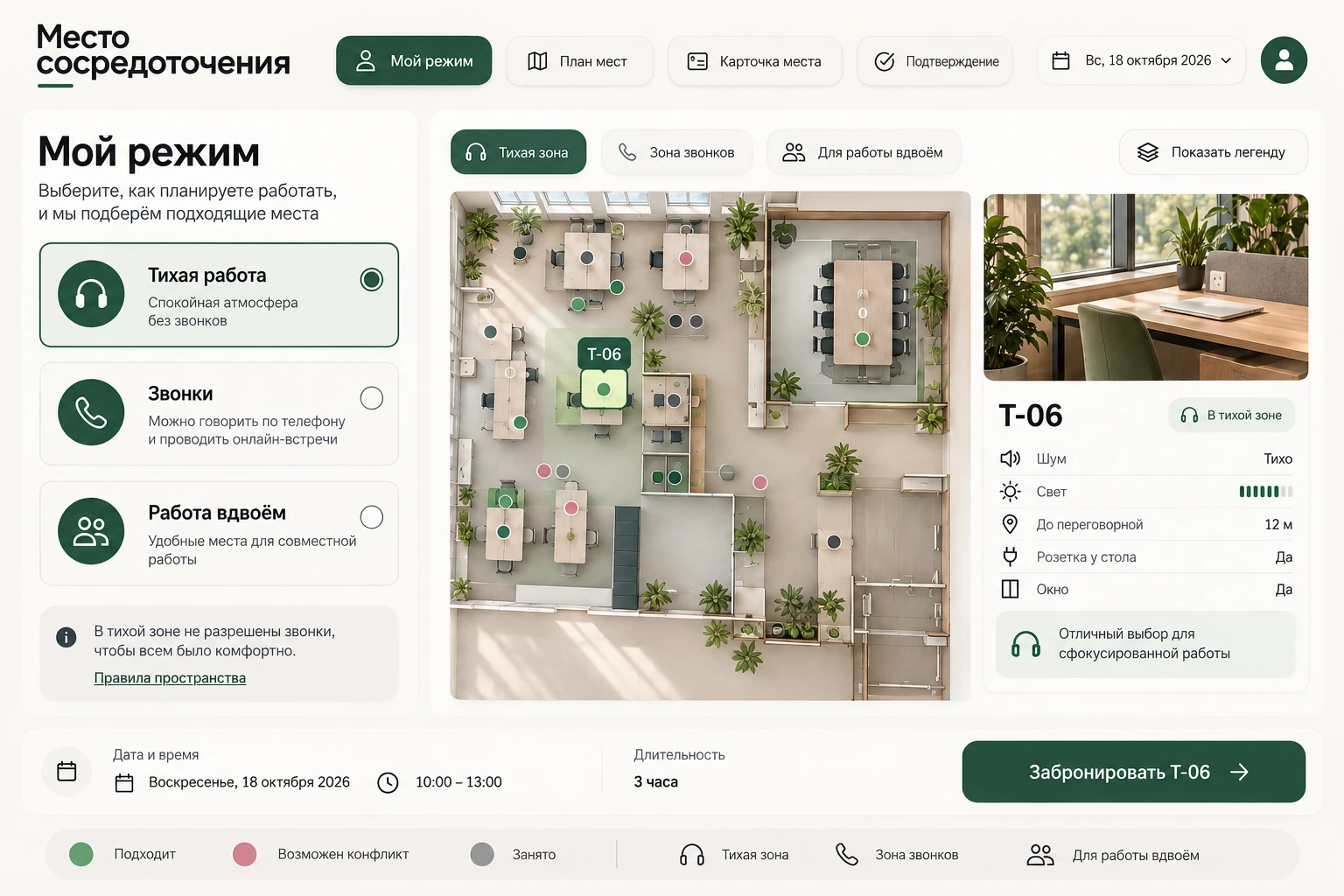Image resolution: width=1344 pixels, height=896 pixels.
Task: Click the distance value 12 м
Action: [x=1278, y=524]
